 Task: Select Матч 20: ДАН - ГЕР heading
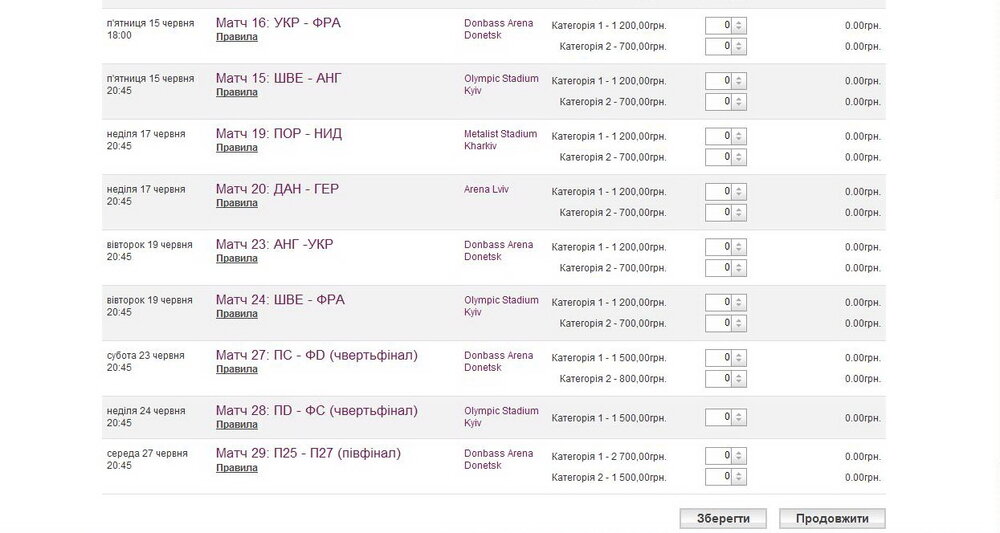[x=277, y=189]
